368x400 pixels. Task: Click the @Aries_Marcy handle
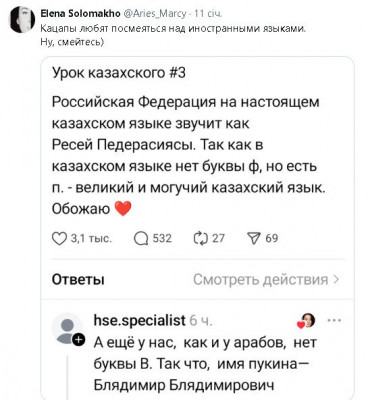point(155,14)
